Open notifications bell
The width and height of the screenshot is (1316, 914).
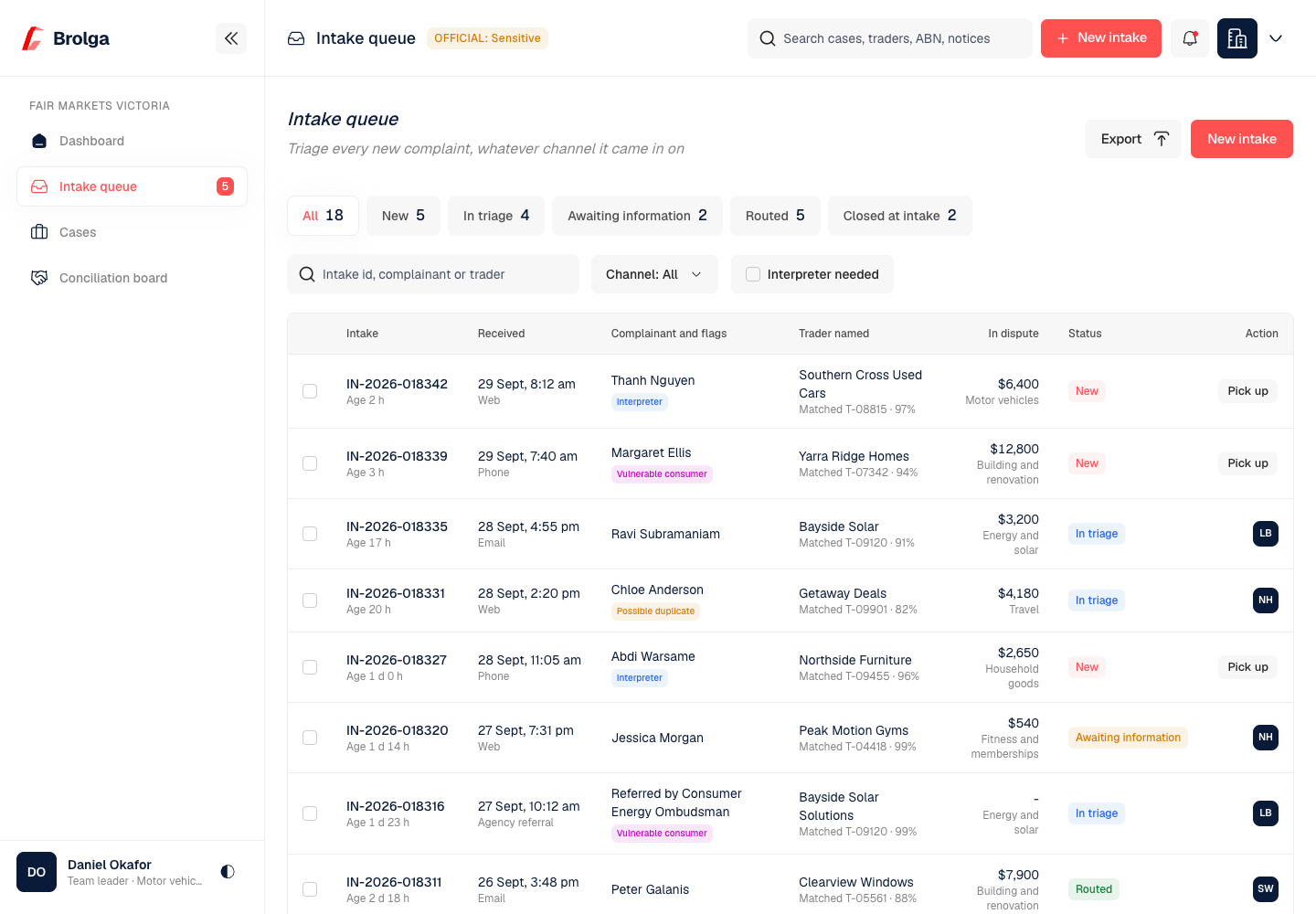[1190, 38]
